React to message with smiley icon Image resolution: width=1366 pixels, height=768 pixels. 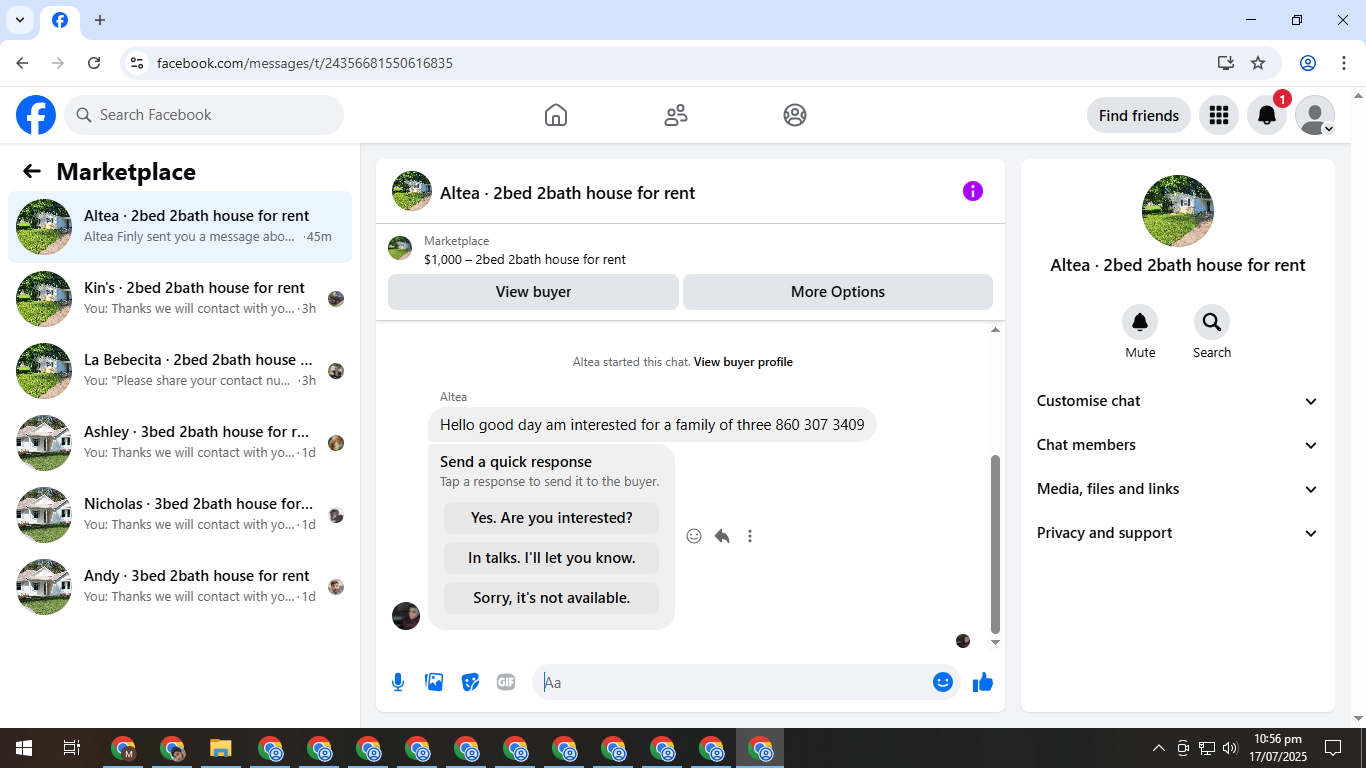(x=694, y=536)
